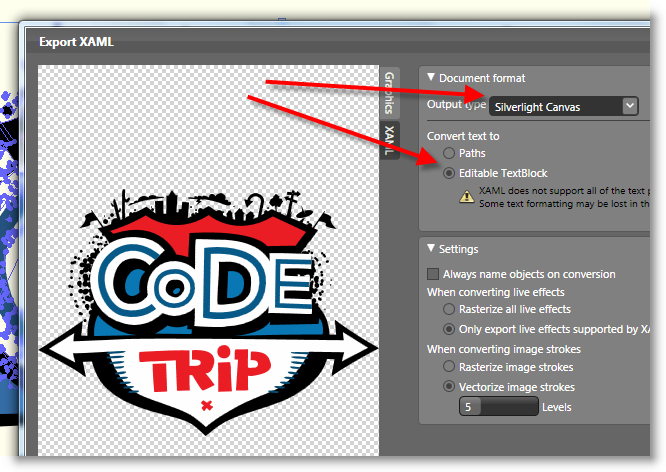Choose Only export live effects supported option
The height and width of the screenshot is (472, 666).
coord(449,329)
